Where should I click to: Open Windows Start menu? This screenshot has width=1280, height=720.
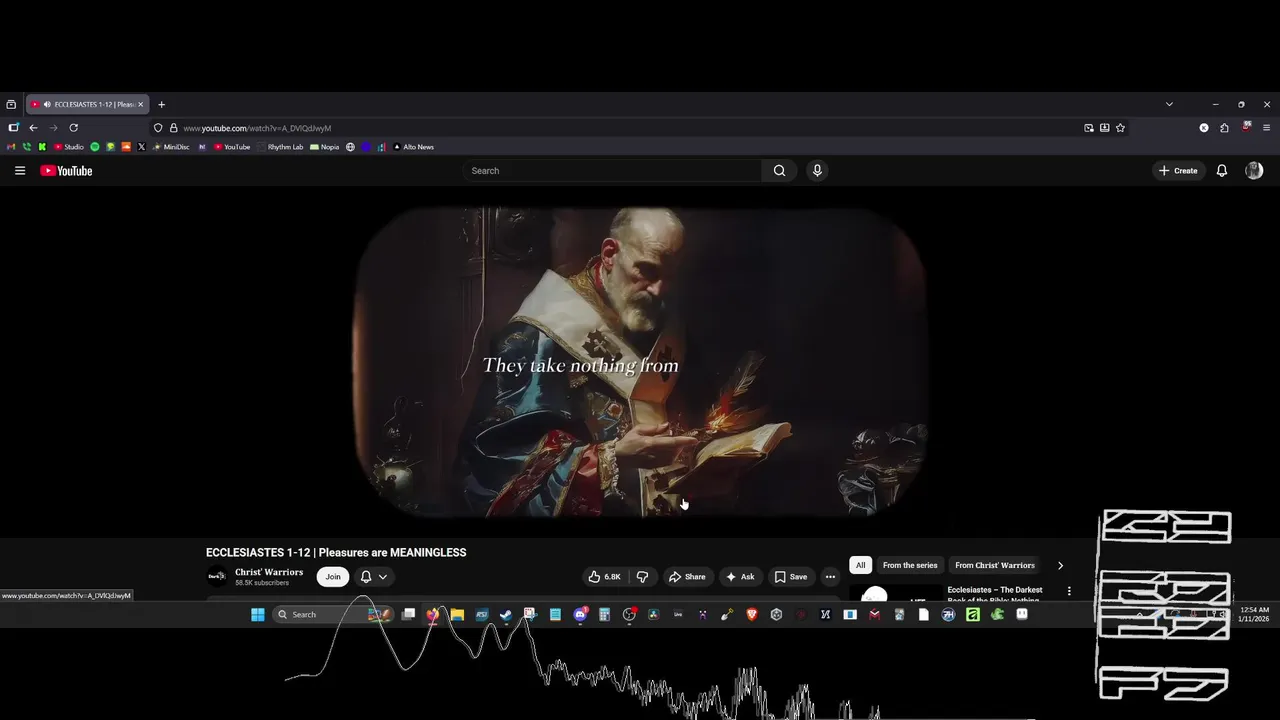tap(258, 615)
